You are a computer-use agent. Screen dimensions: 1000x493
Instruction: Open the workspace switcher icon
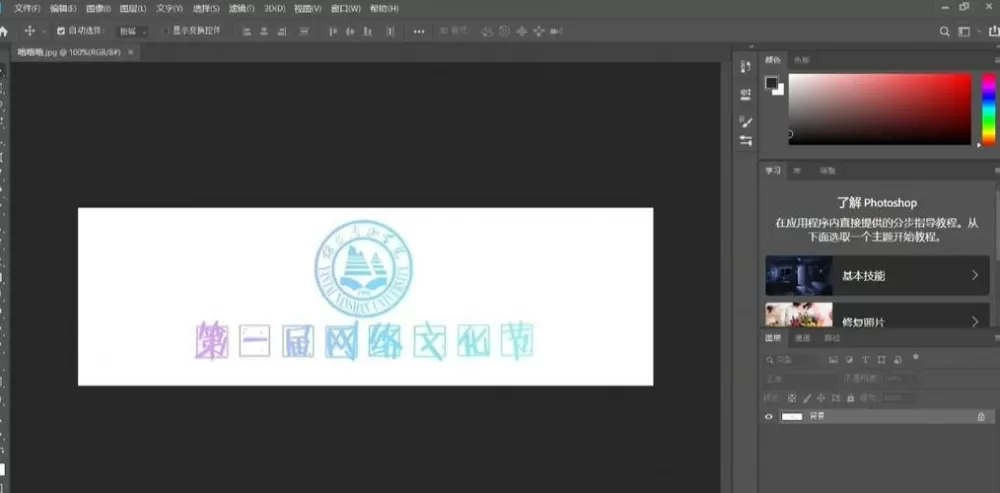[964, 31]
